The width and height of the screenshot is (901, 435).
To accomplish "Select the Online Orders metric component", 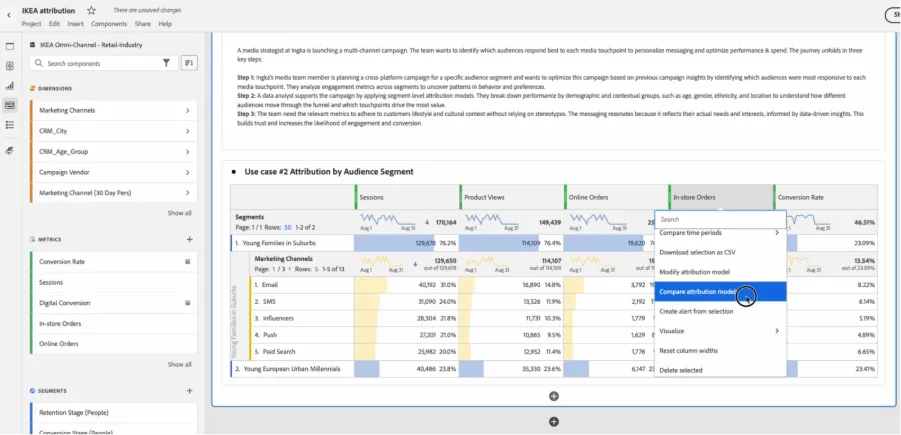I will (x=113, y=344).
